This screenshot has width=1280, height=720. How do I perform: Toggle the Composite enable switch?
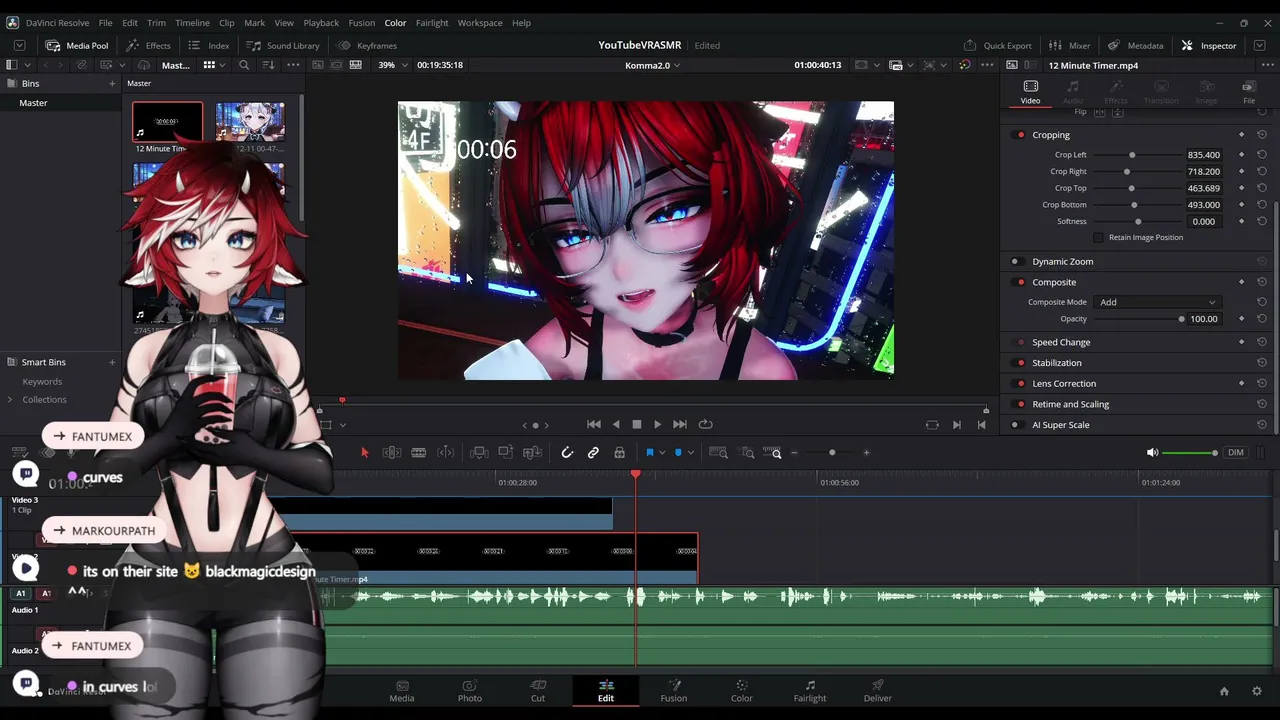coord(1020,282)
